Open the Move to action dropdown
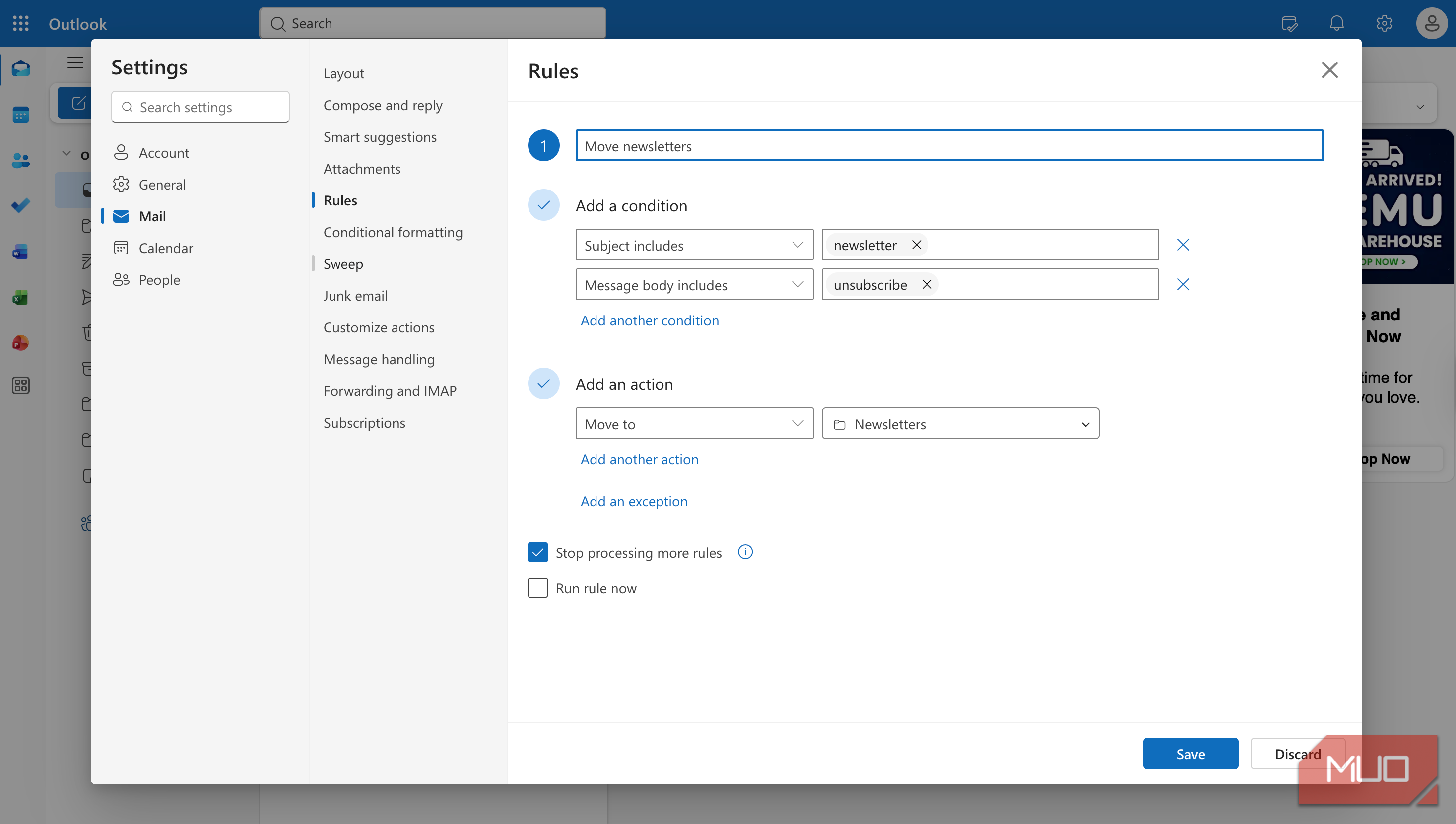Viewport: 1456px width, 824px height. coord(694,423)
